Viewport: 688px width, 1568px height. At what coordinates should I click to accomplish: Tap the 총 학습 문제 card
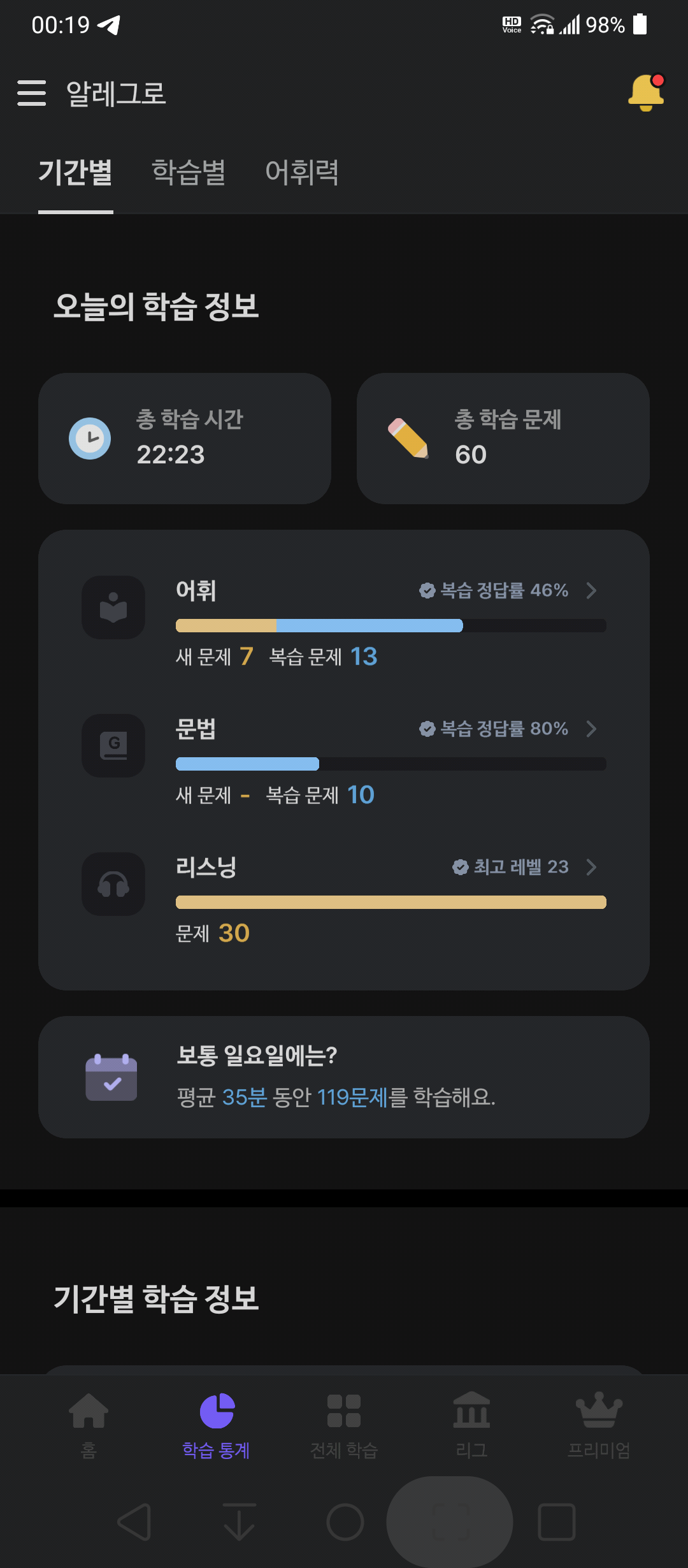coord(503,439)
